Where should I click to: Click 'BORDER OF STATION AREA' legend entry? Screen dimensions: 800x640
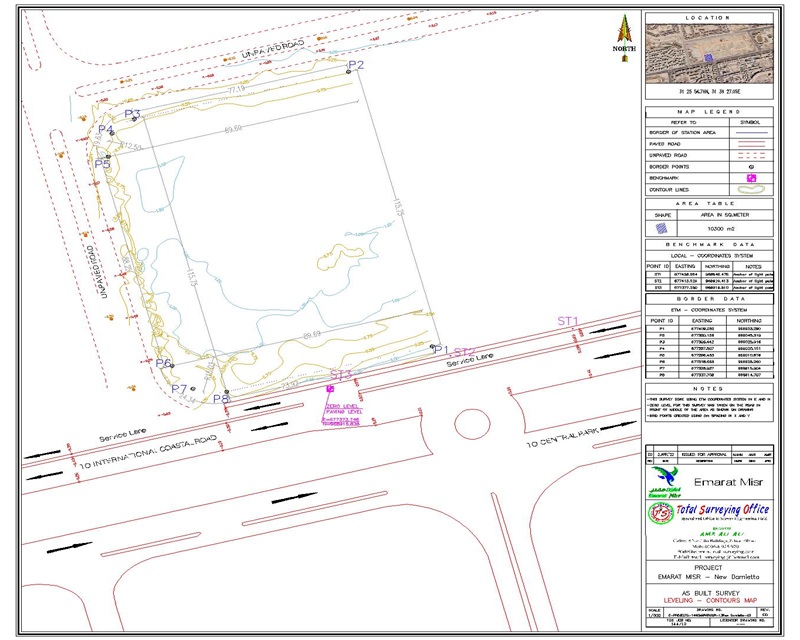pyautogui.click(x=683, y=133)
